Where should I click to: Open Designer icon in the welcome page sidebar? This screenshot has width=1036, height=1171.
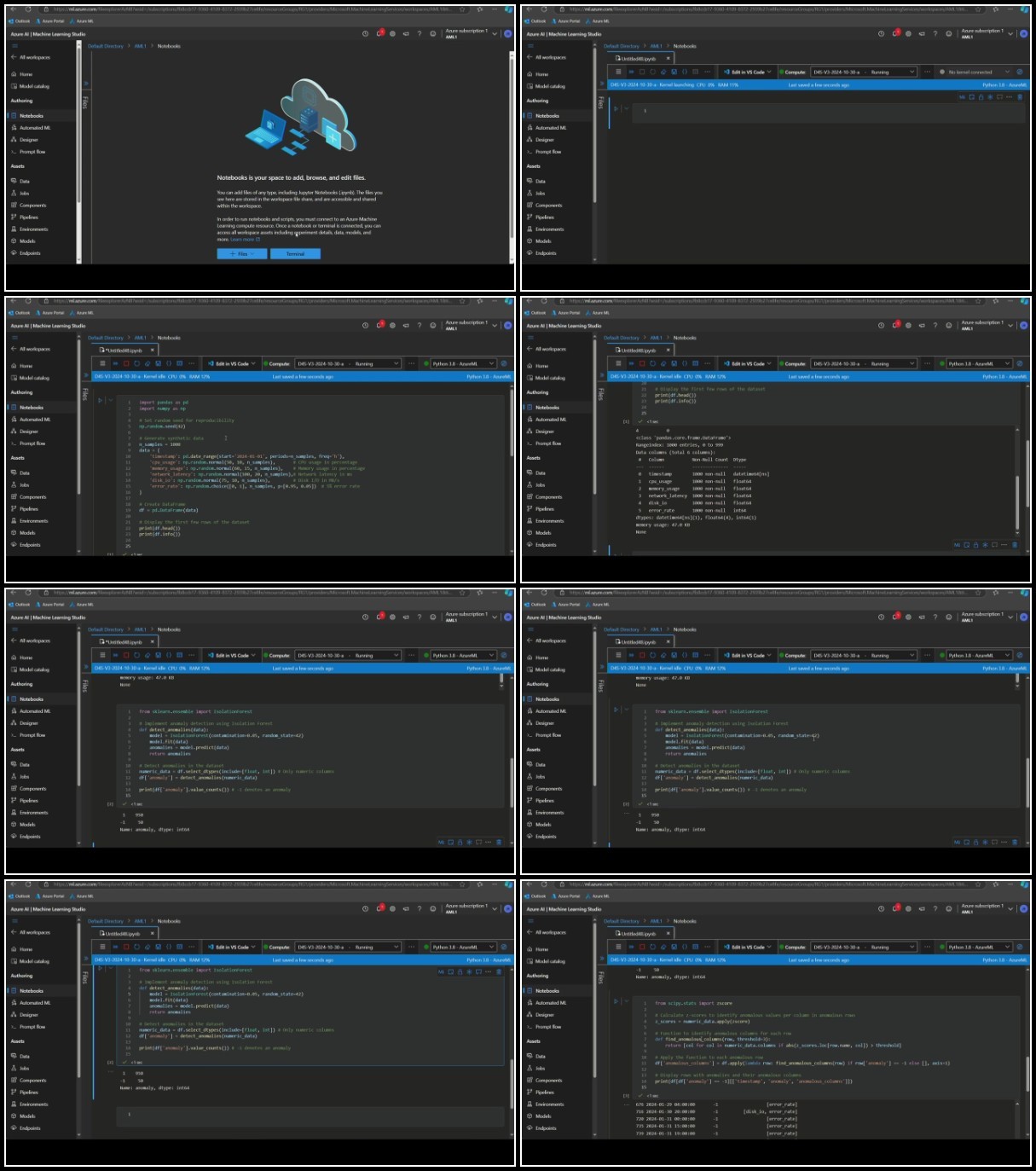click(14, 140)
